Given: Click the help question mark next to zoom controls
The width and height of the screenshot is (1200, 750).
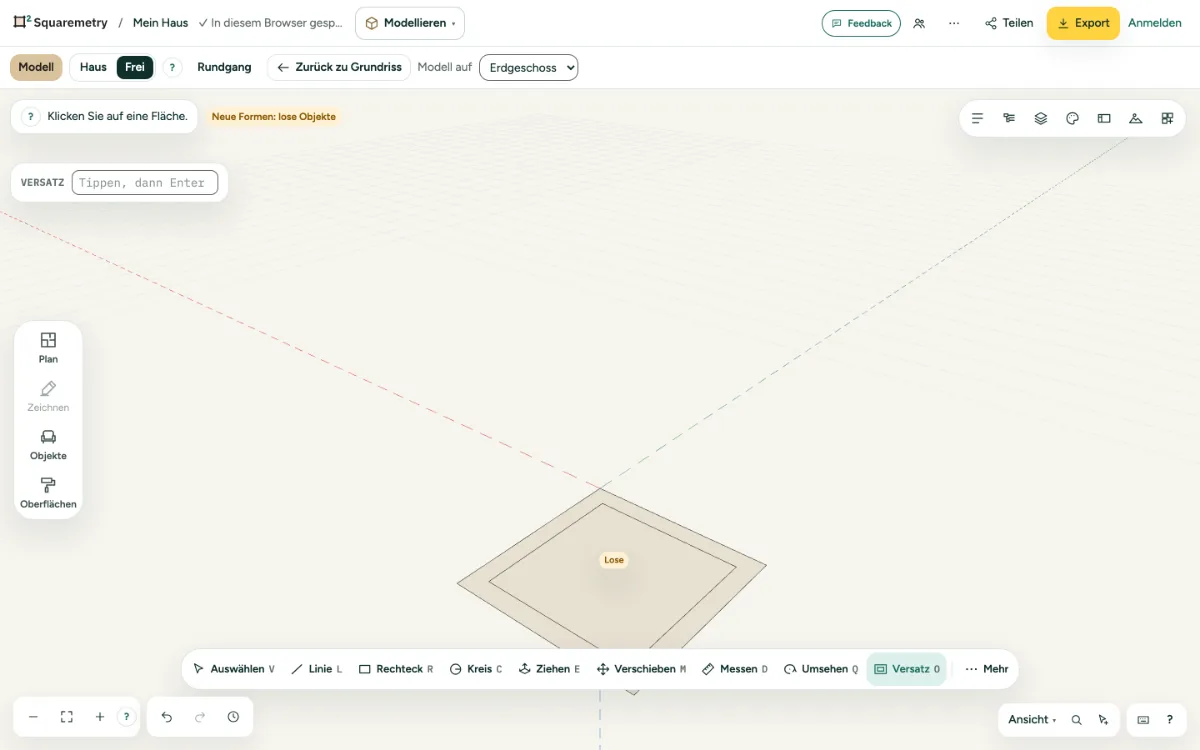Looking at the screenshot, I should [x=126, y=717].
